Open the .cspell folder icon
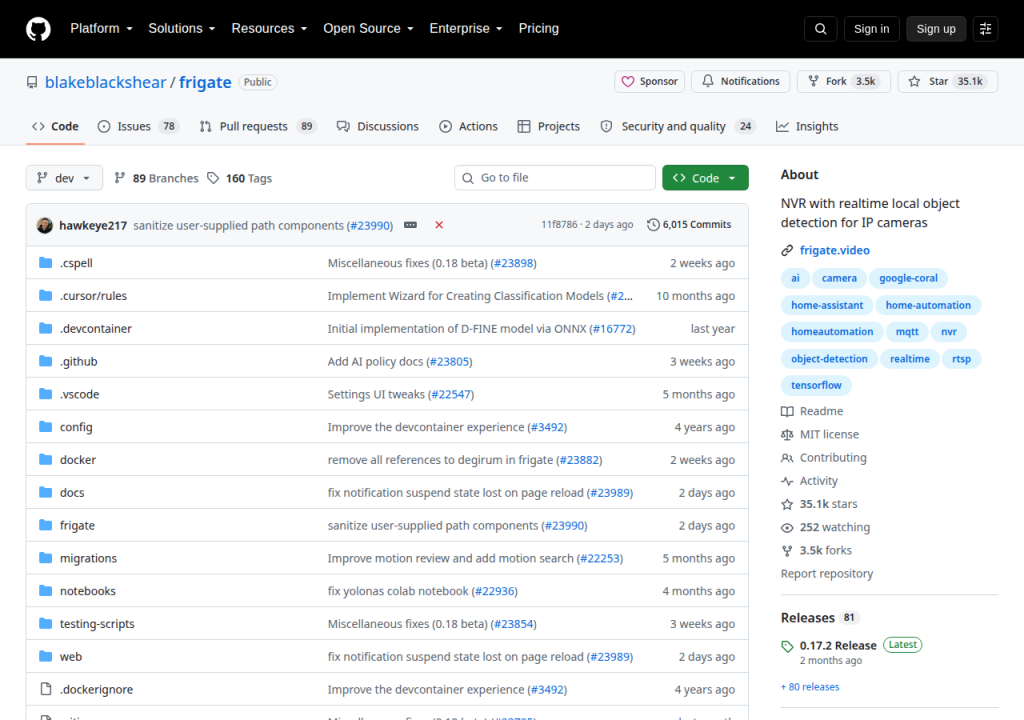 pos(45,263)
